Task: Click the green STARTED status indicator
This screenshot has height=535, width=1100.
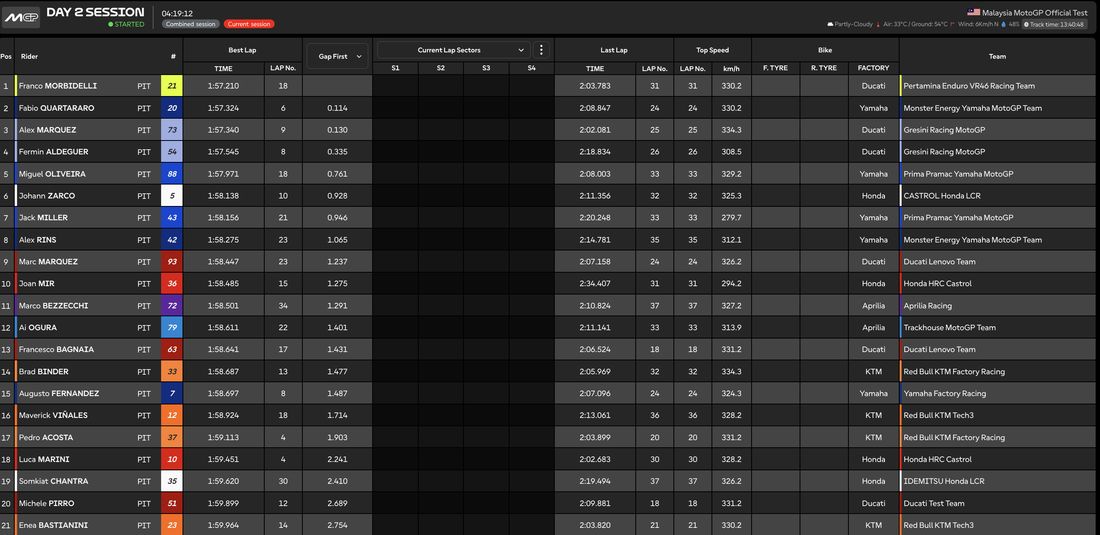Action: 126,24
